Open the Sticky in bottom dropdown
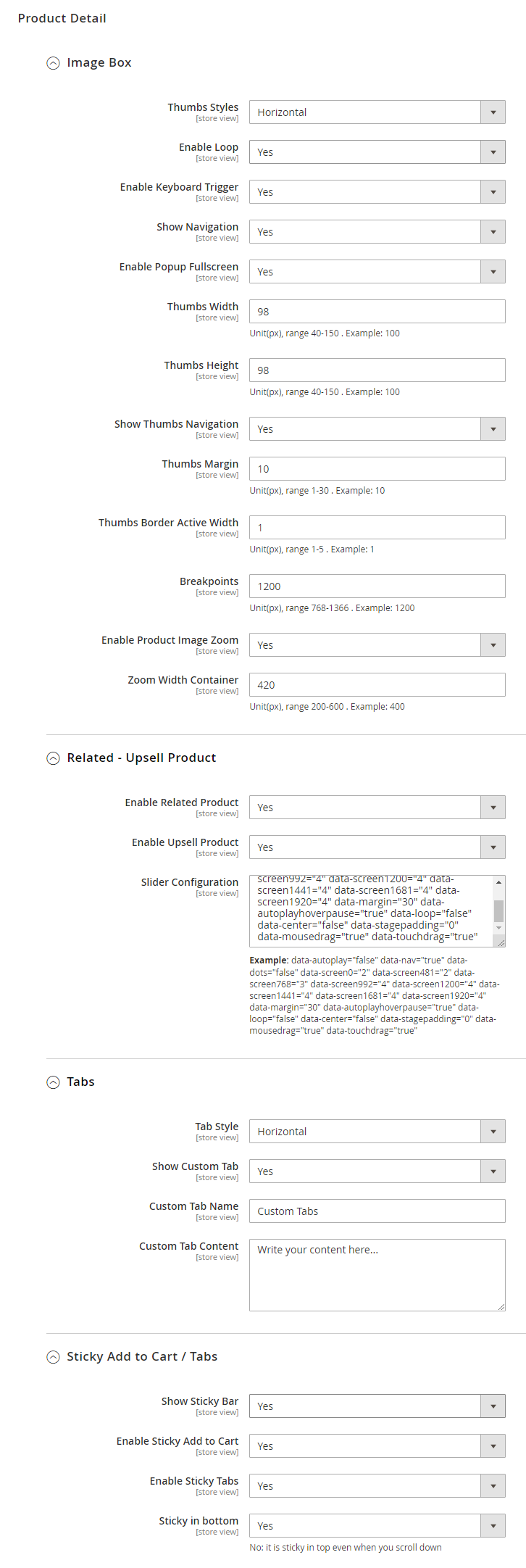 [377, 1526]
